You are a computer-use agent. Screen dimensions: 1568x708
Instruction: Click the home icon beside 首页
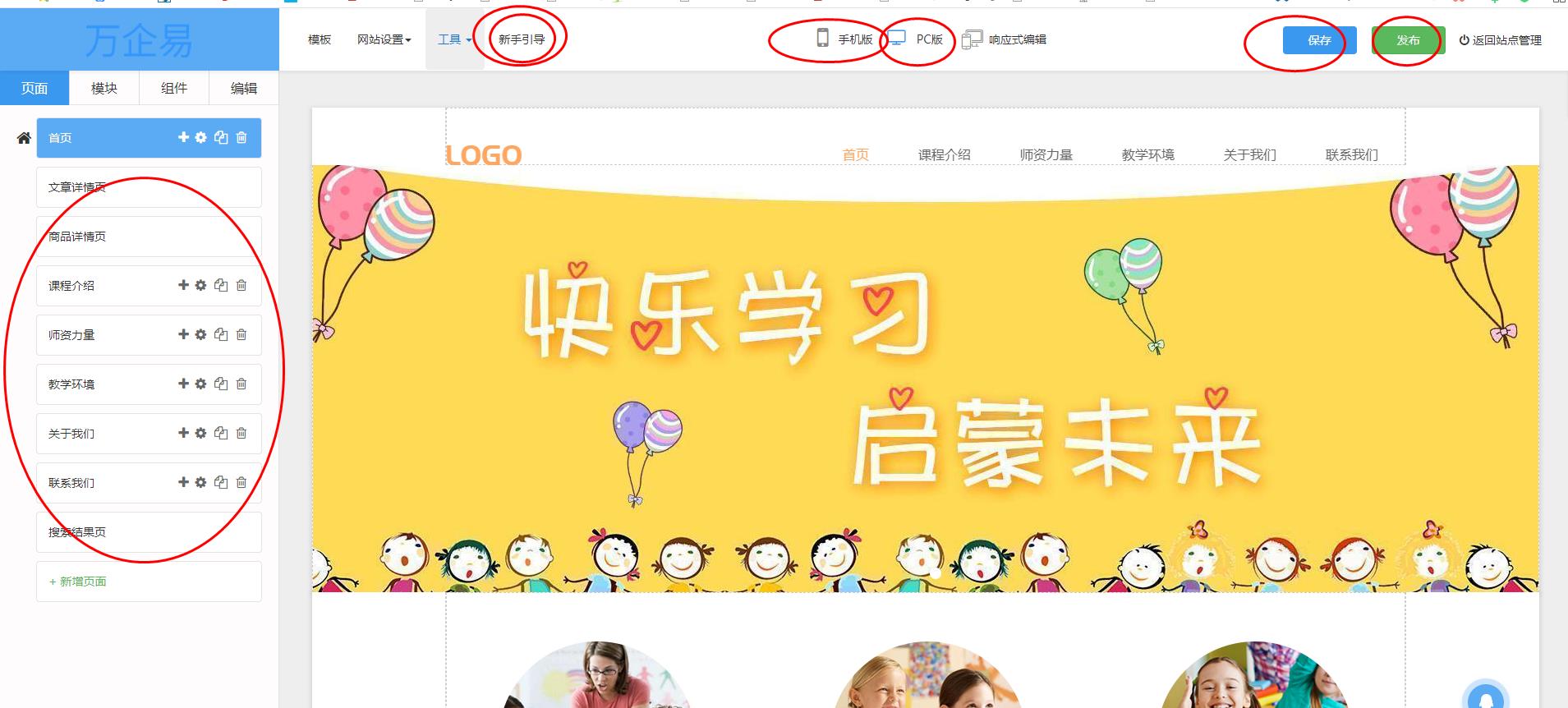pyautogui.click(x=24, y=138)
